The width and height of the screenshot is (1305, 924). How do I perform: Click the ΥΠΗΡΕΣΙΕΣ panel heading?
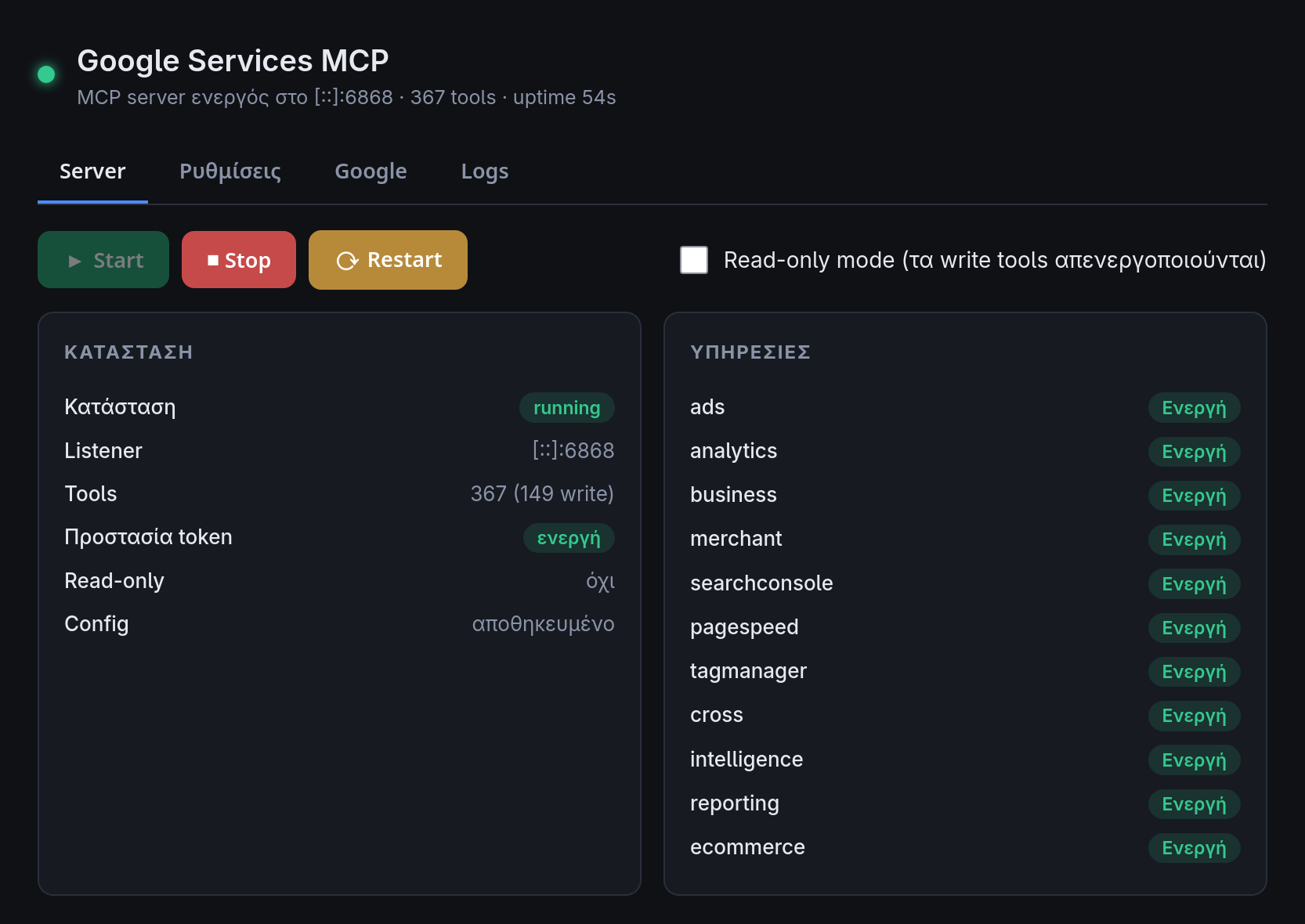(750, 352)
